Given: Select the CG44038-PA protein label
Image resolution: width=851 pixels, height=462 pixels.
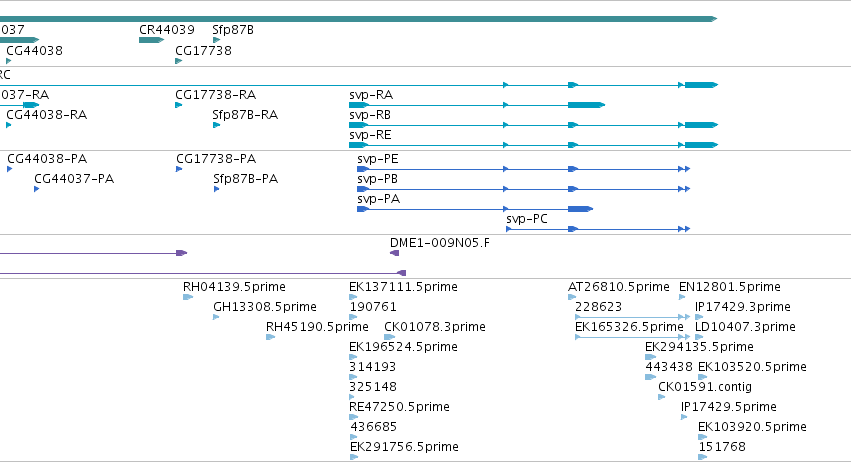Looking at the screenshot, I should pyautogui.click(x=47, y=159).
